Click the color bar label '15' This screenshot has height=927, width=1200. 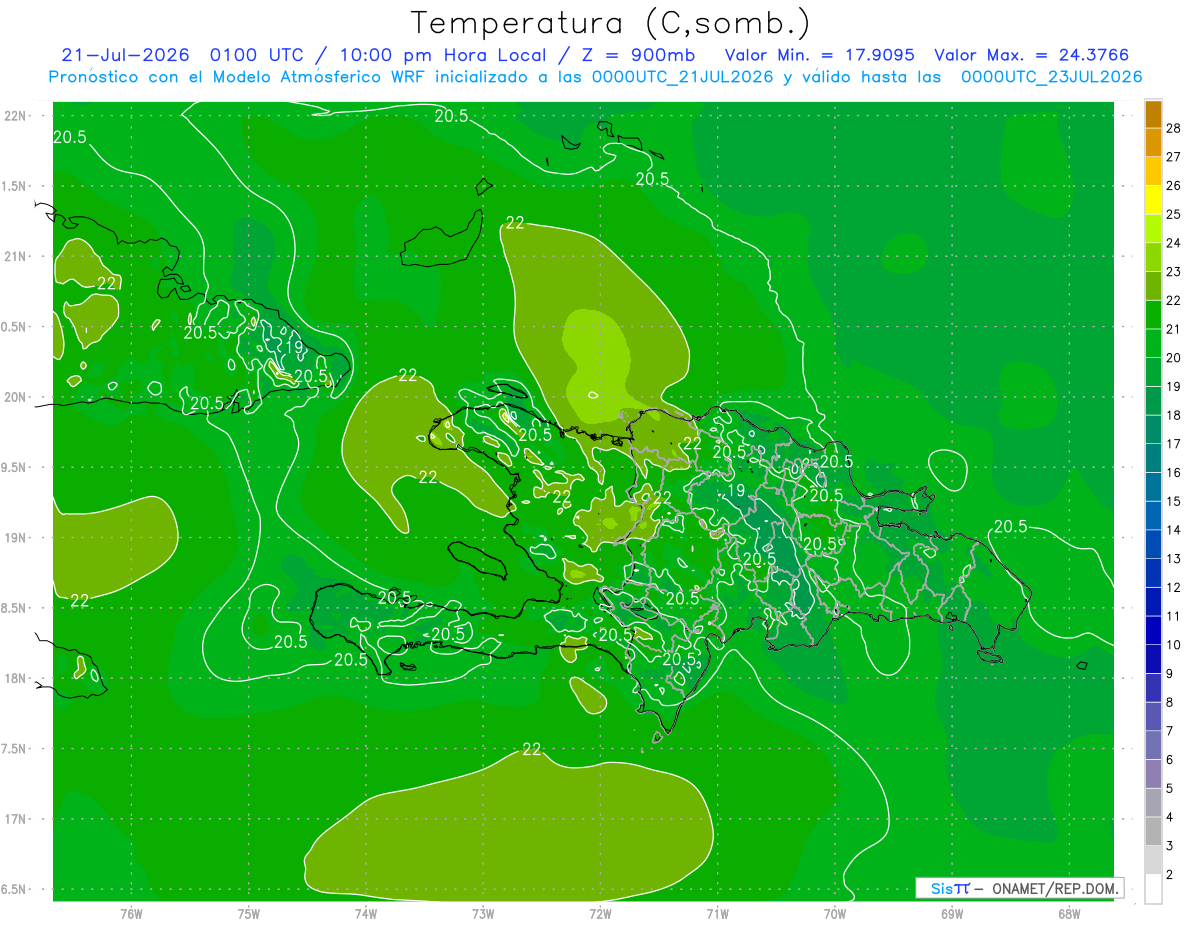coord(1174,502)
